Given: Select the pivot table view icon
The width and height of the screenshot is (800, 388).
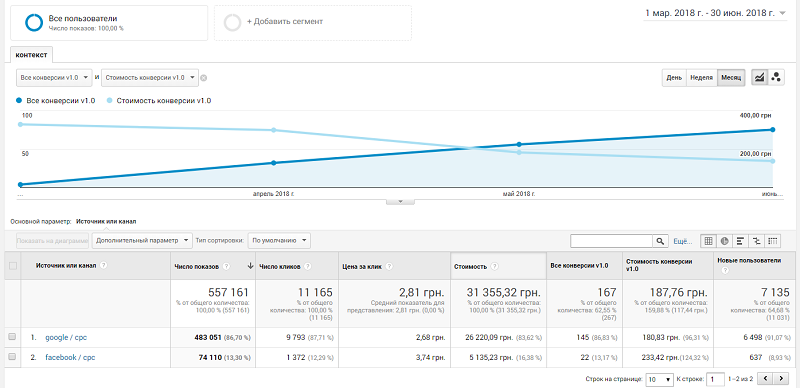Looking at the screenshot, I should [773, 241].
